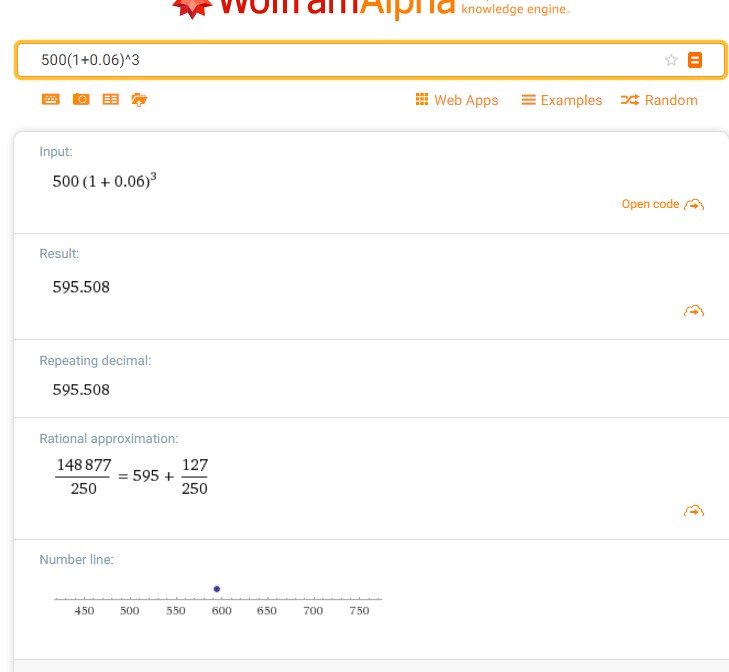This screenshot has height=672, width=729.
Task: Open the Examples menu
Action: click(x=561, y=100)
